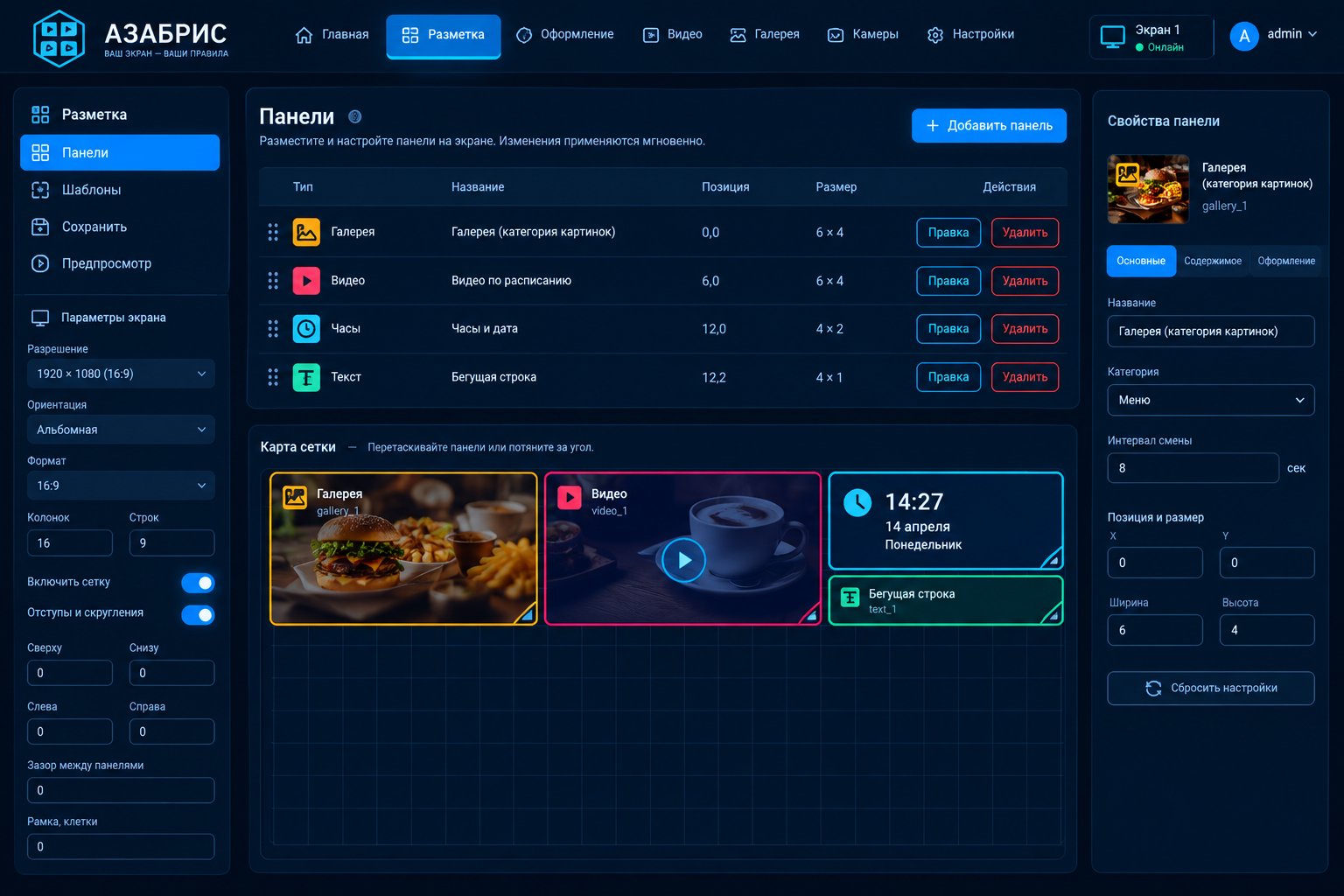1344x896 pixels.
Task: Click the resize corner of Галерея grid panel
Action: pyautogui.click(x=526, y=614)
